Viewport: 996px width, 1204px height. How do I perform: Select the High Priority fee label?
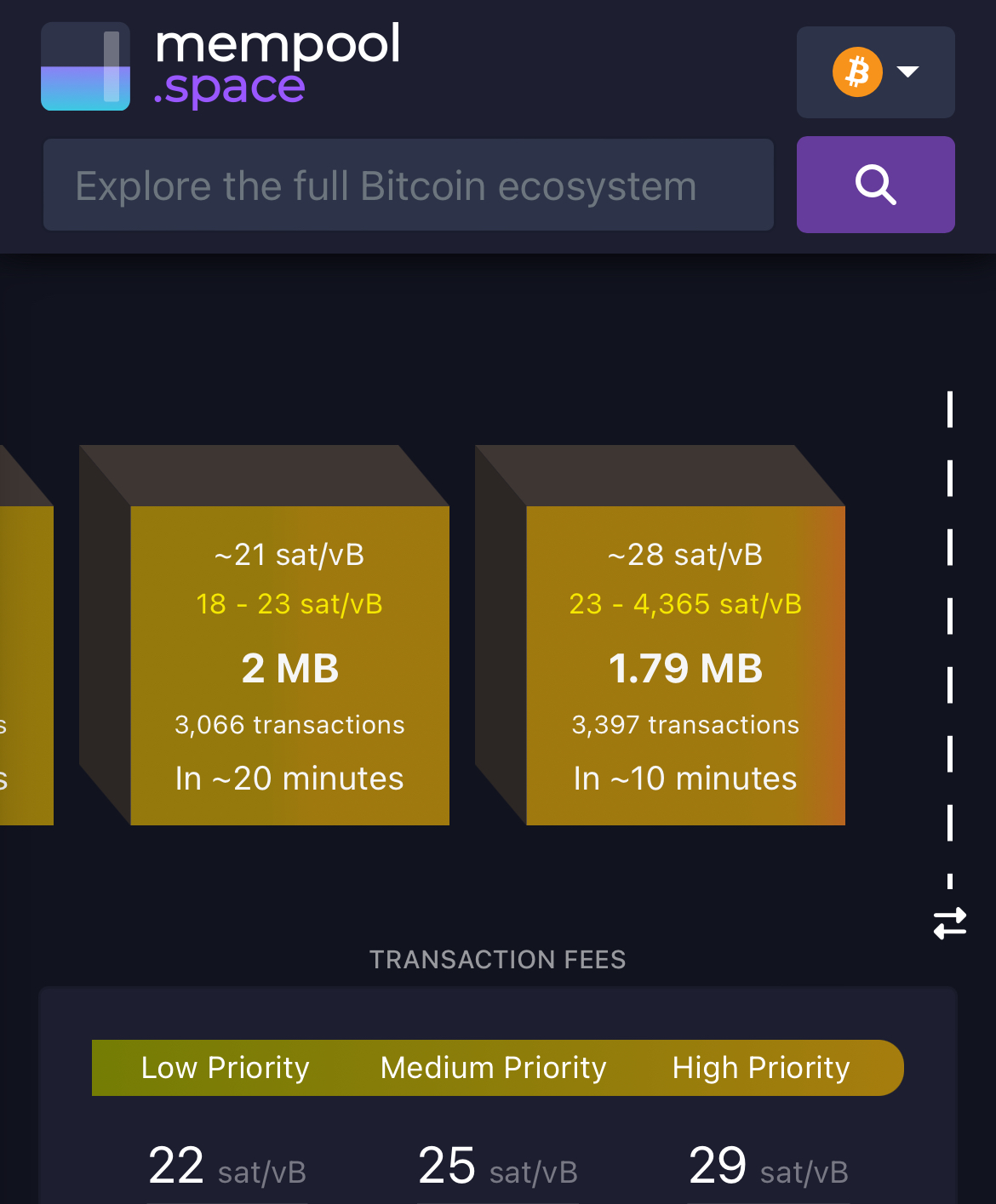[x=761, y=1068]
